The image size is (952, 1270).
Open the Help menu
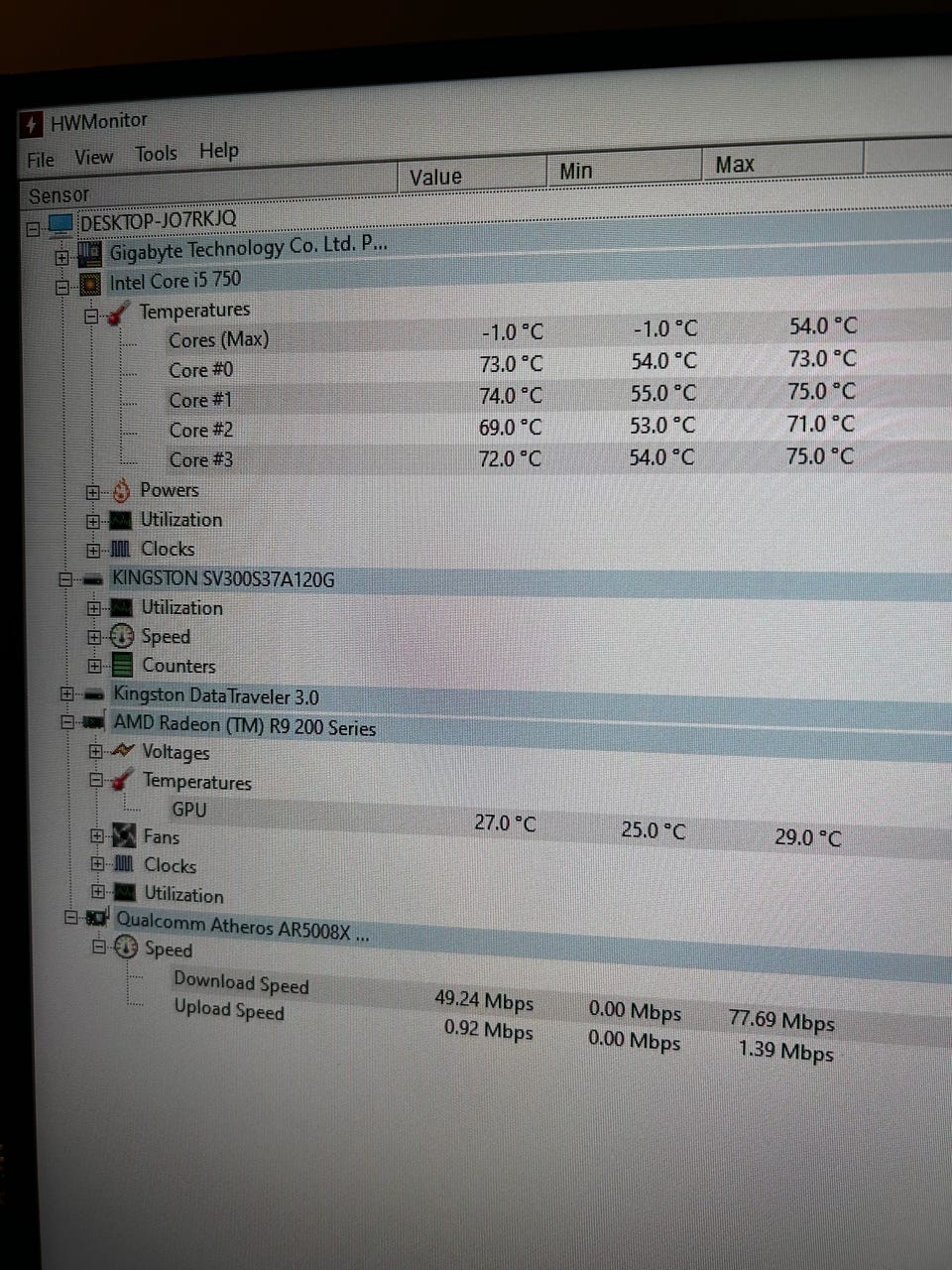(218, 151)
